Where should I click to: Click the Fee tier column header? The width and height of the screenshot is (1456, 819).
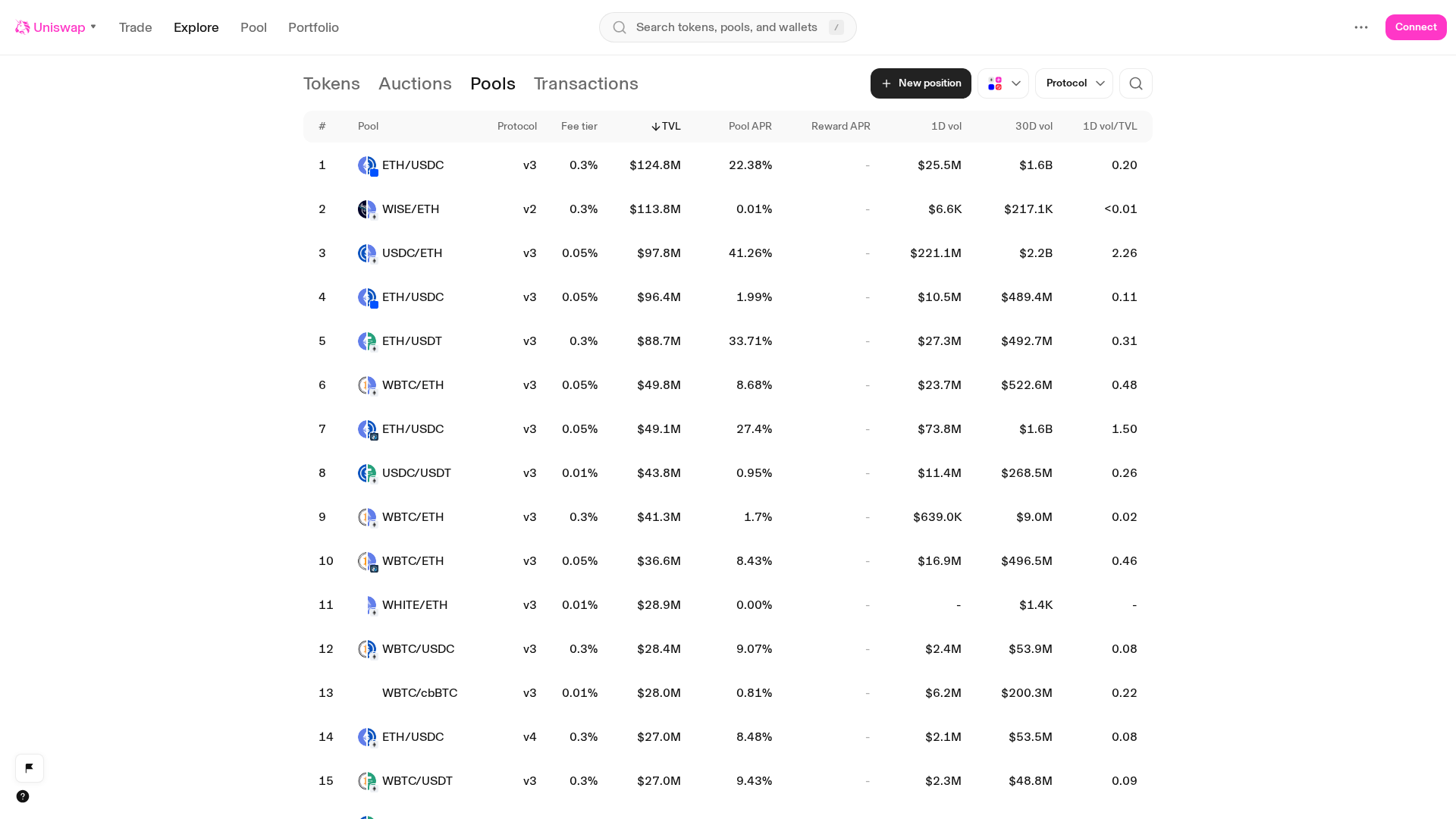click(x=579, y=127)
